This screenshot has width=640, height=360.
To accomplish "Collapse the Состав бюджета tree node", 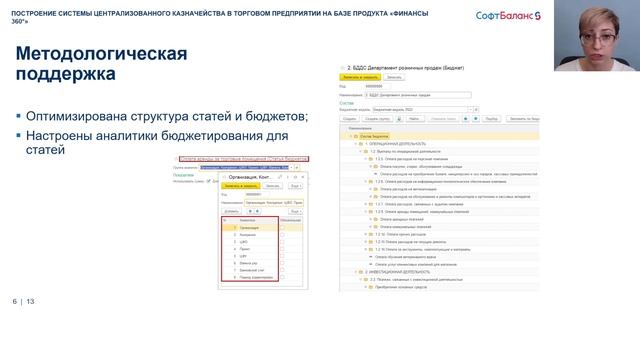I will (351, 136).
